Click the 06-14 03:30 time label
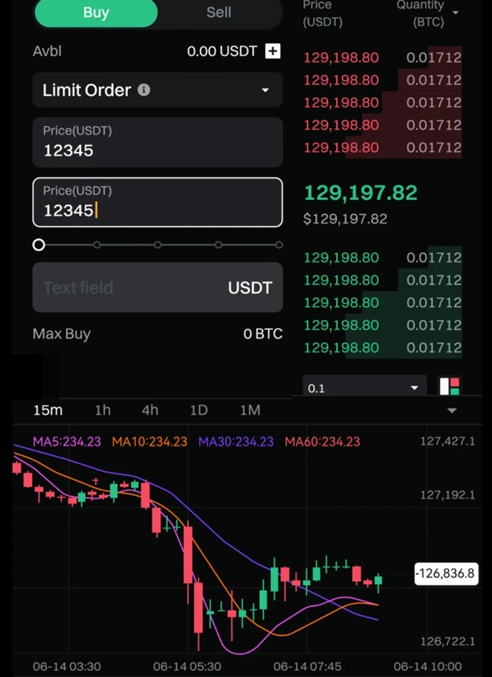 67,666
